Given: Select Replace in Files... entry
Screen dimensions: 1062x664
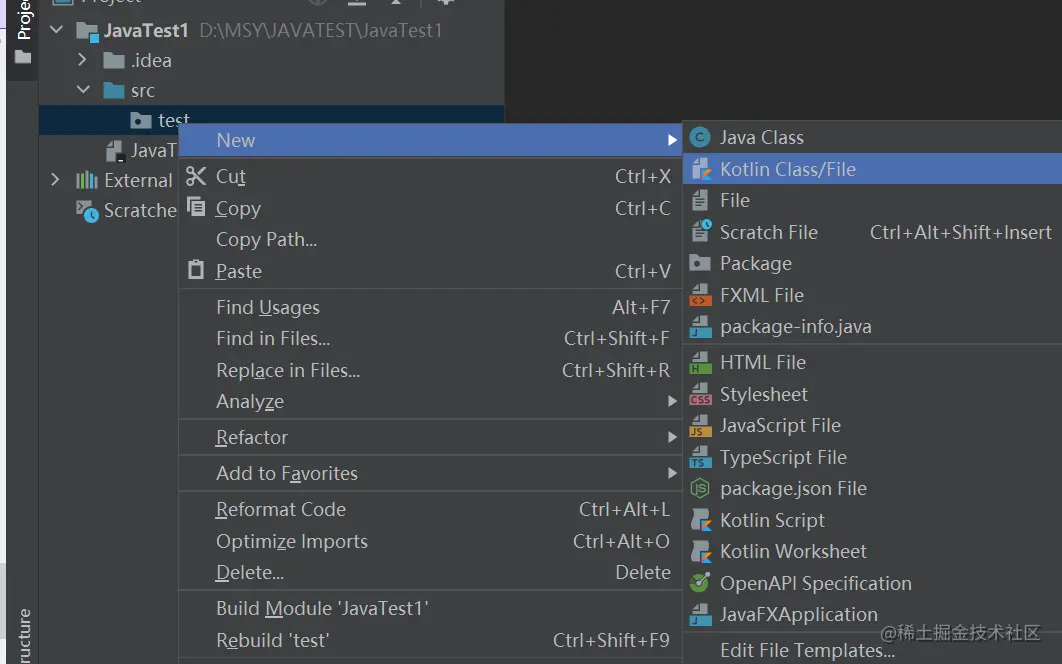Looking at the screenshot, I should point(430,370).
